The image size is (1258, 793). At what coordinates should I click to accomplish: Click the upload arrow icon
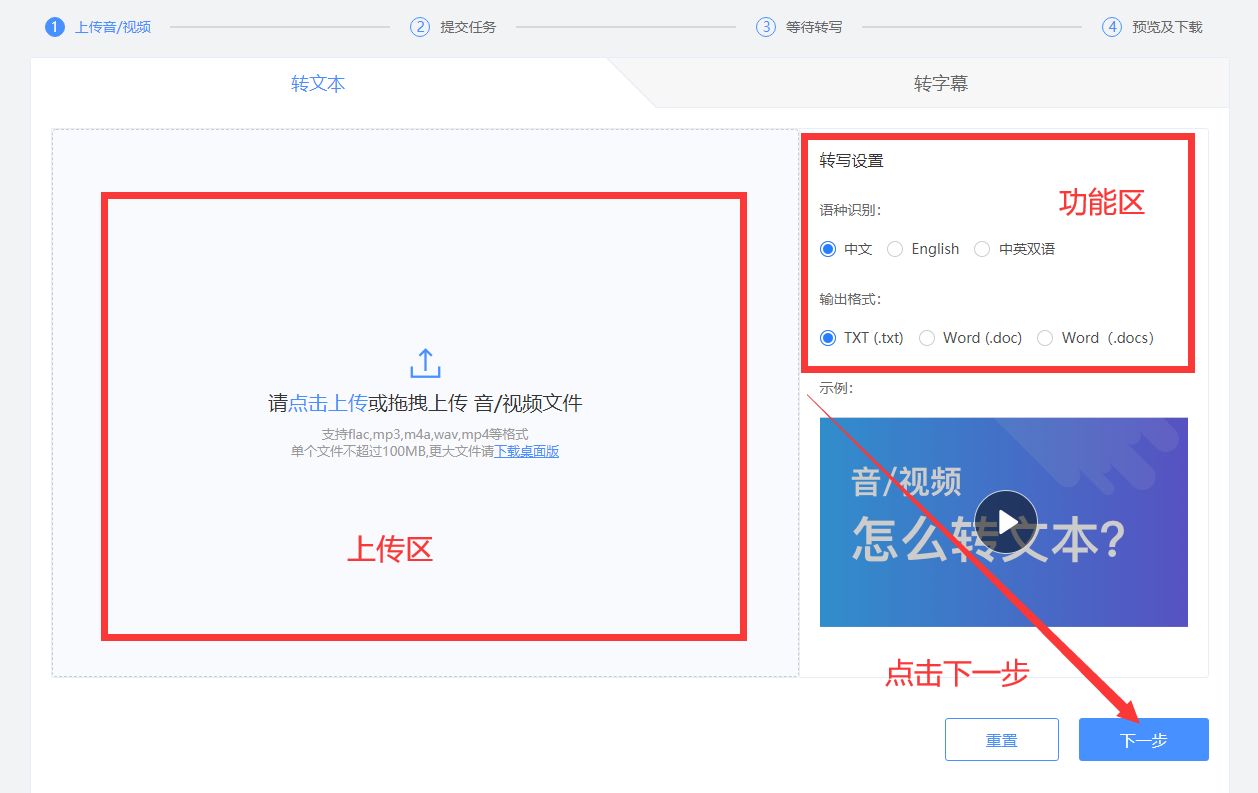click(425, 363)
